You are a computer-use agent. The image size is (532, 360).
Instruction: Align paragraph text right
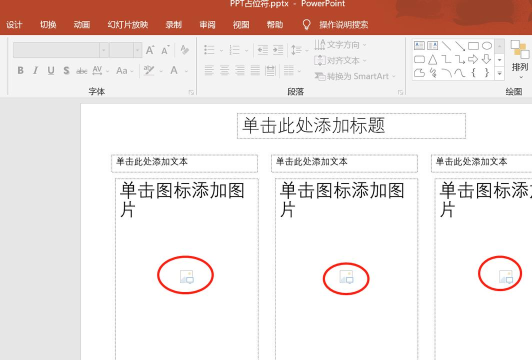240,70
